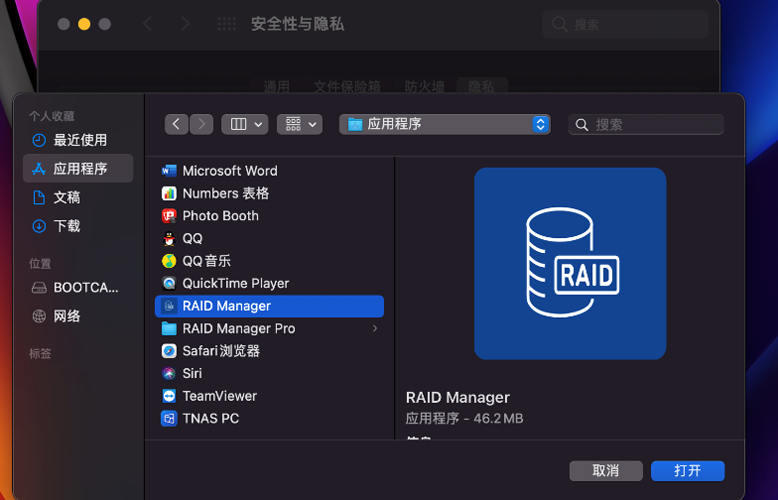This screenshot has width=778, height=500.
Task: Go forward with the right arrow button
Action: coord(201,124)
